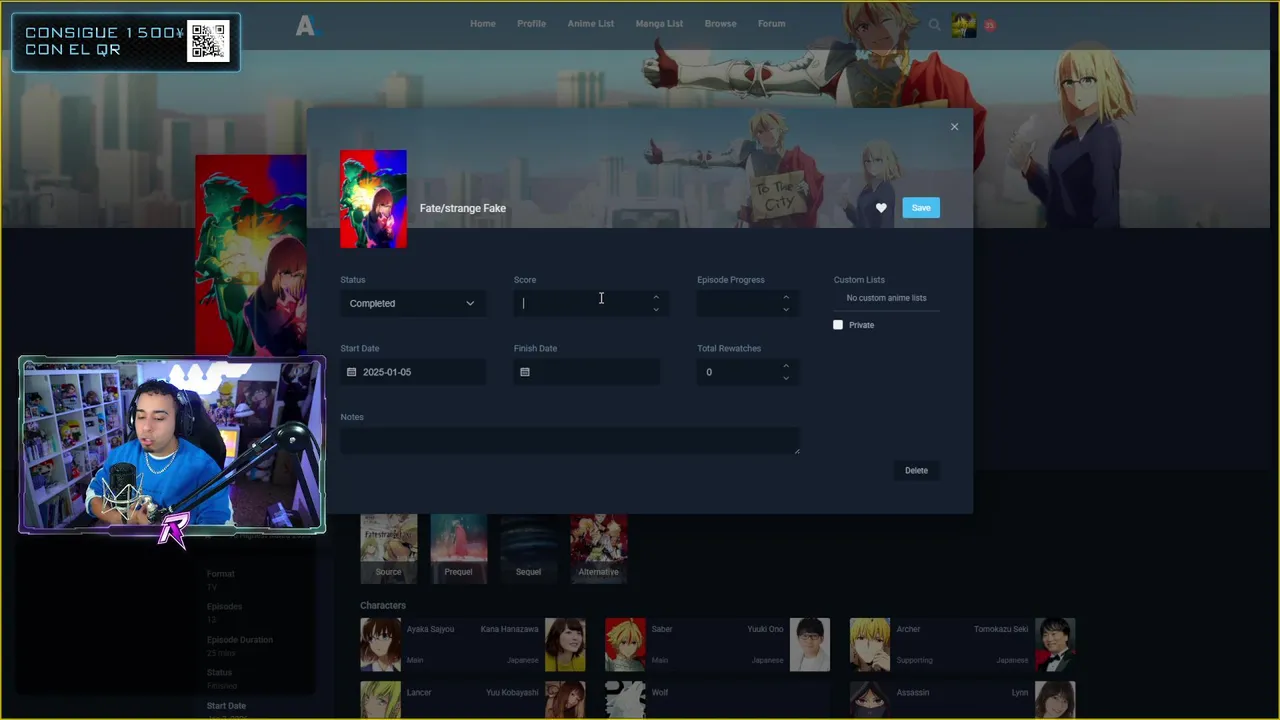This screenshot has width=1280, height=720.
Task: Open the Prequel relation thumbnail
Action: 459,549
